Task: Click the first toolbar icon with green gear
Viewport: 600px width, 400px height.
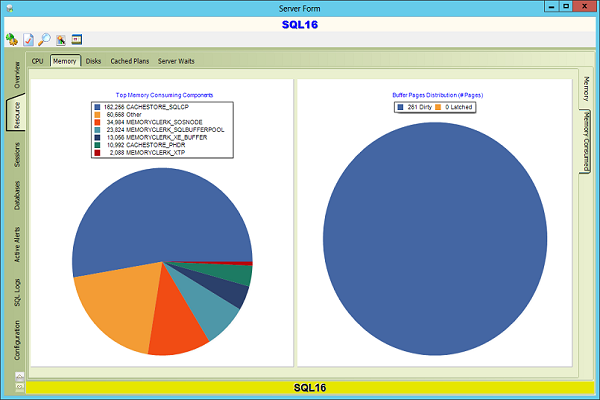Action: pyautogui.click(x=12, y=39)
